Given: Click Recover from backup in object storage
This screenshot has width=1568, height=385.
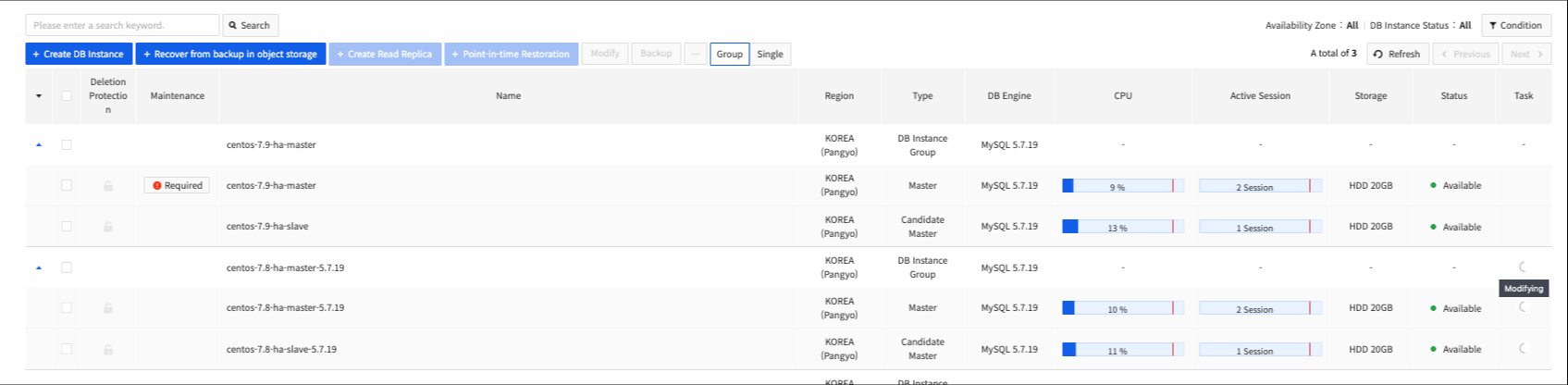Looking at the screenshot, I should point(230,54).
